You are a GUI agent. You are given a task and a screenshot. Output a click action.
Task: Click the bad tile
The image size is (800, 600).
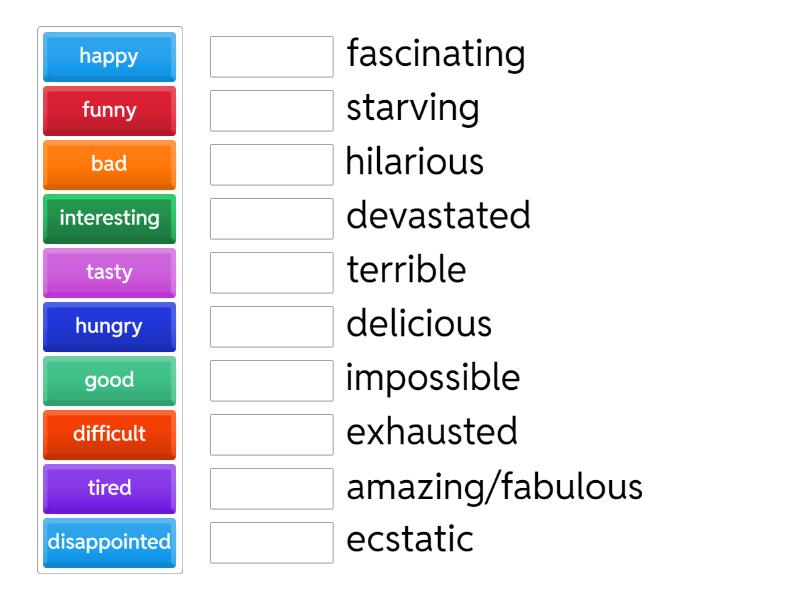108,165
